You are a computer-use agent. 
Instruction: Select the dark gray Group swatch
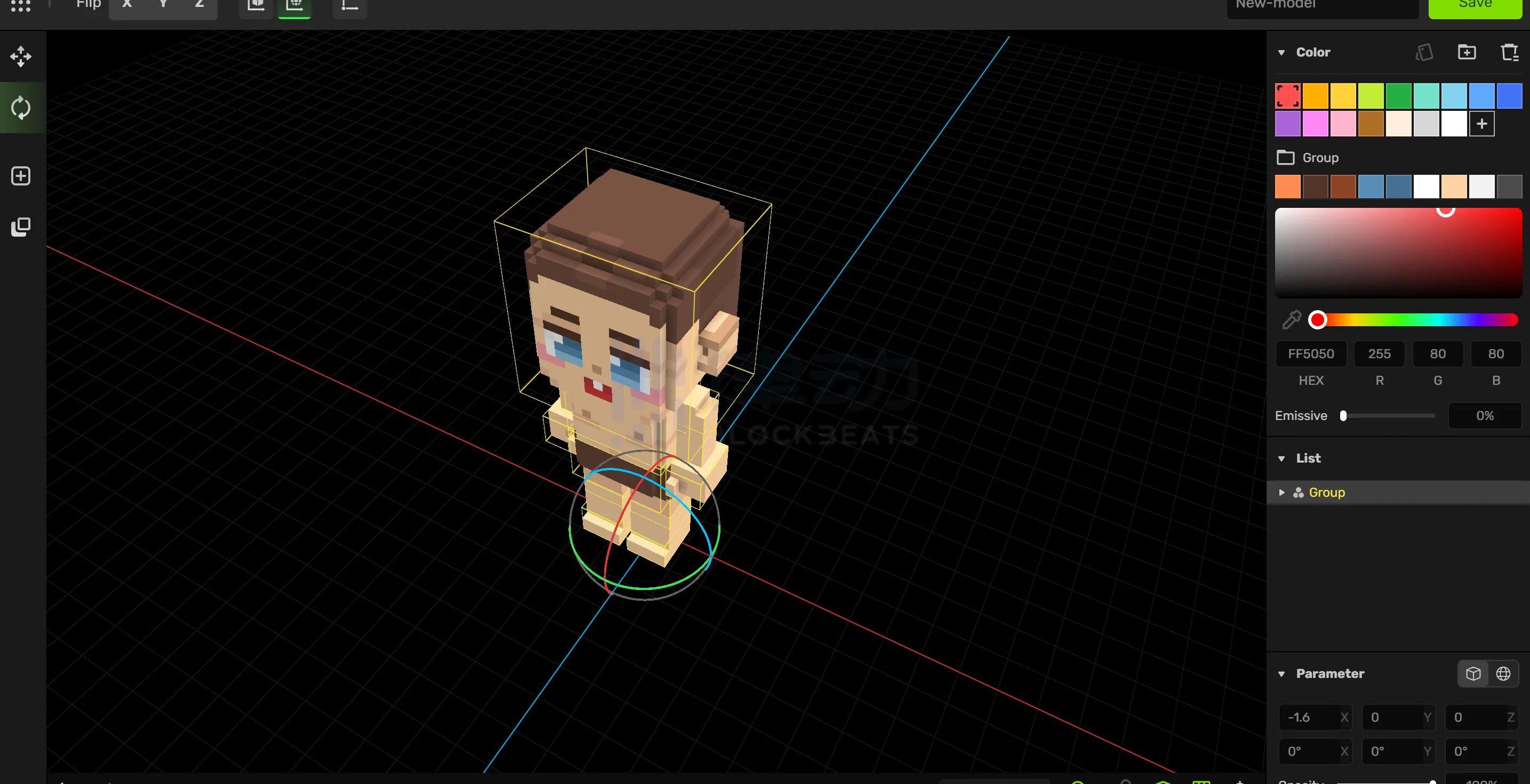1509,187
